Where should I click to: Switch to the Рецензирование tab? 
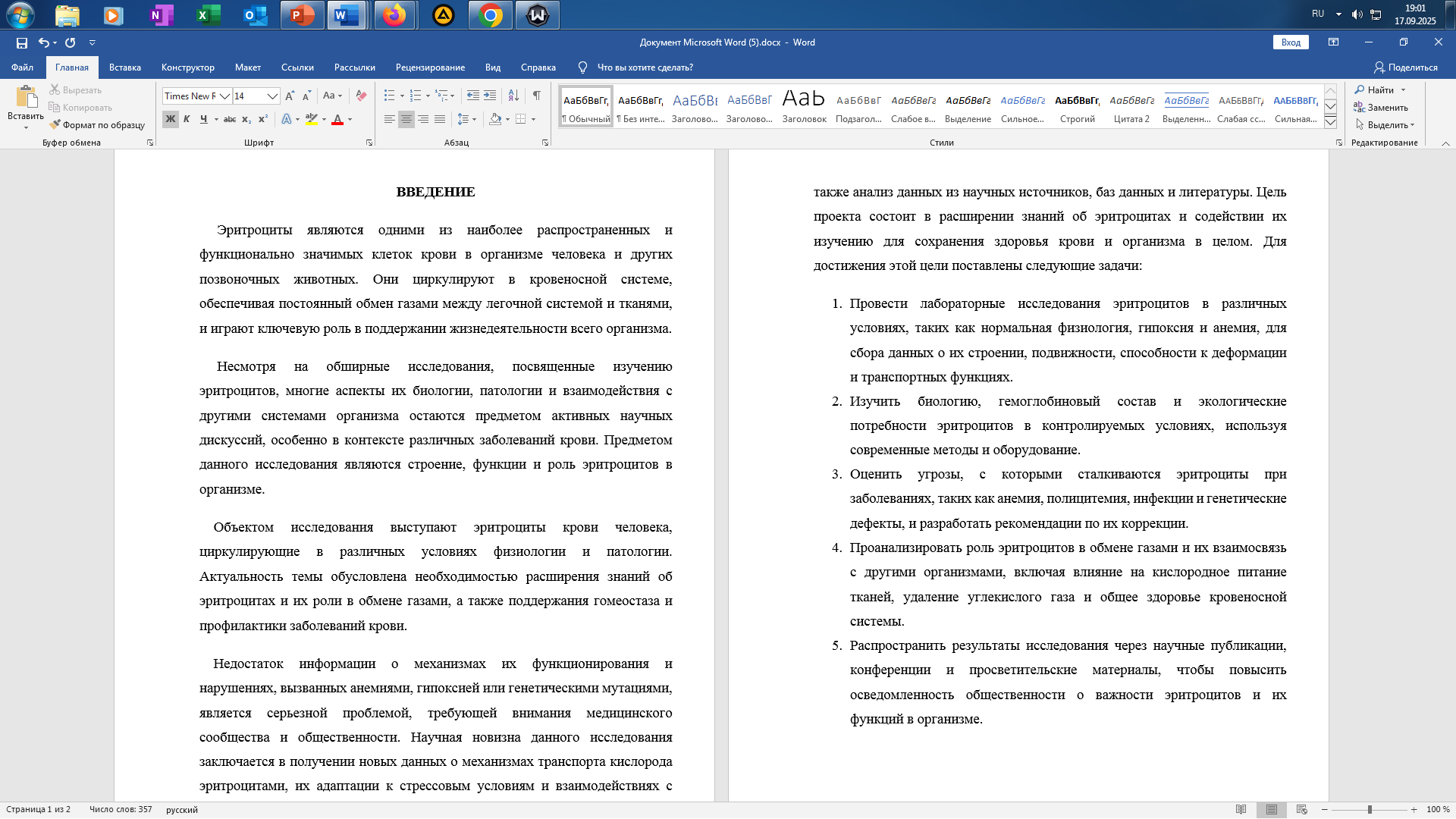click(430, 67)
